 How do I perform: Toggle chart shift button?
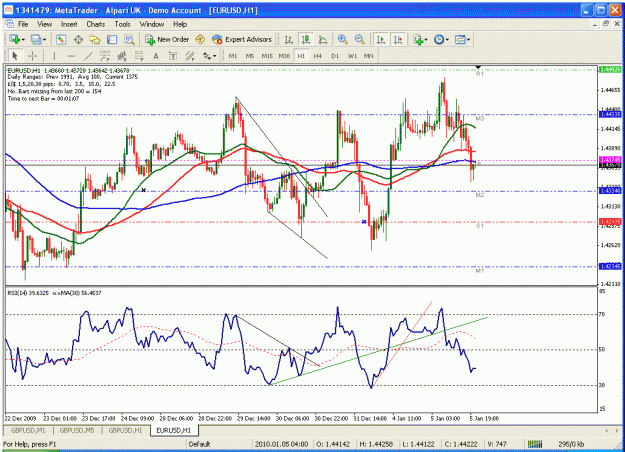398,39
